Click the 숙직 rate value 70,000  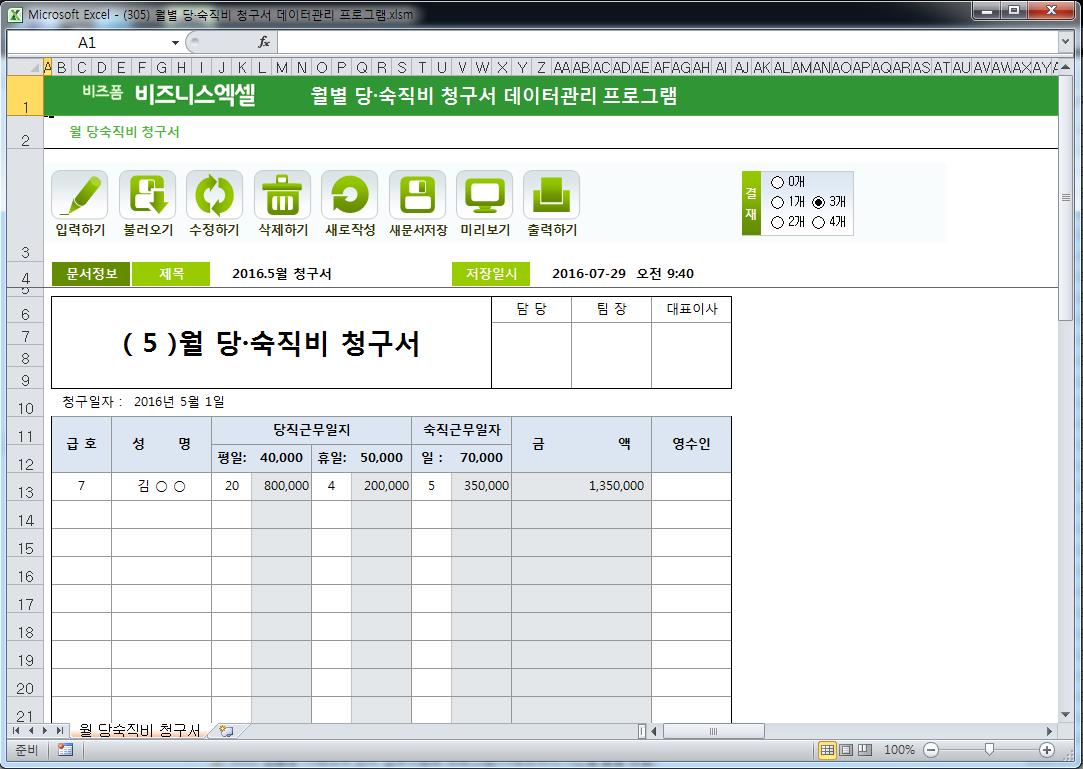click(x=481, y=457)
